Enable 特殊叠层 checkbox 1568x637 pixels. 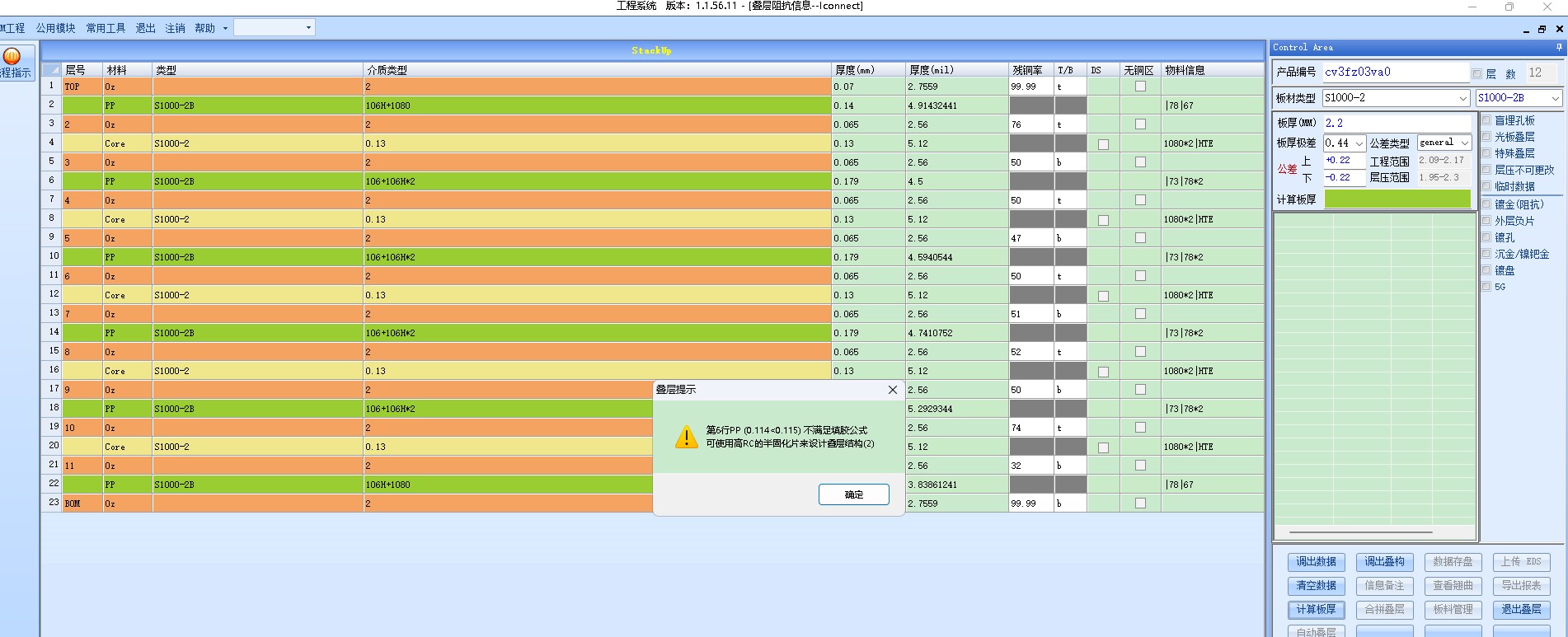coord(1486,153)
